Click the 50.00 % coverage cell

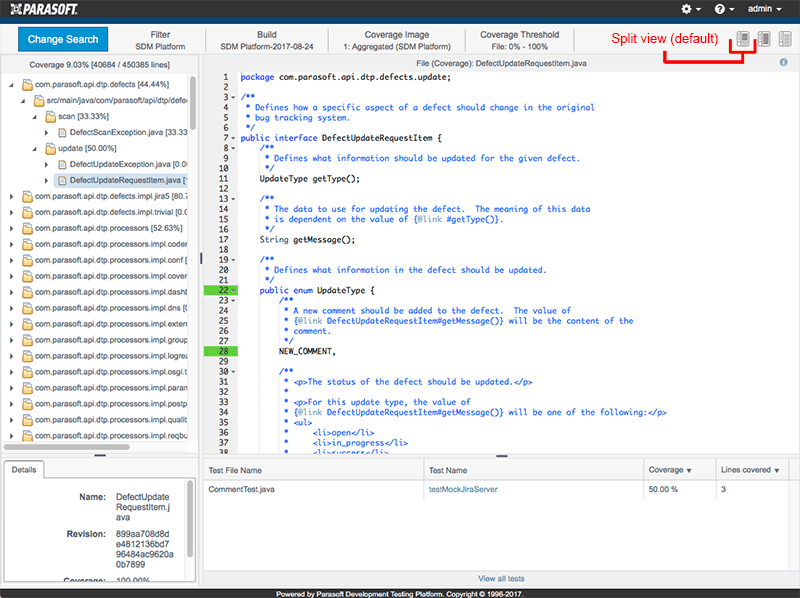point(680,489)
